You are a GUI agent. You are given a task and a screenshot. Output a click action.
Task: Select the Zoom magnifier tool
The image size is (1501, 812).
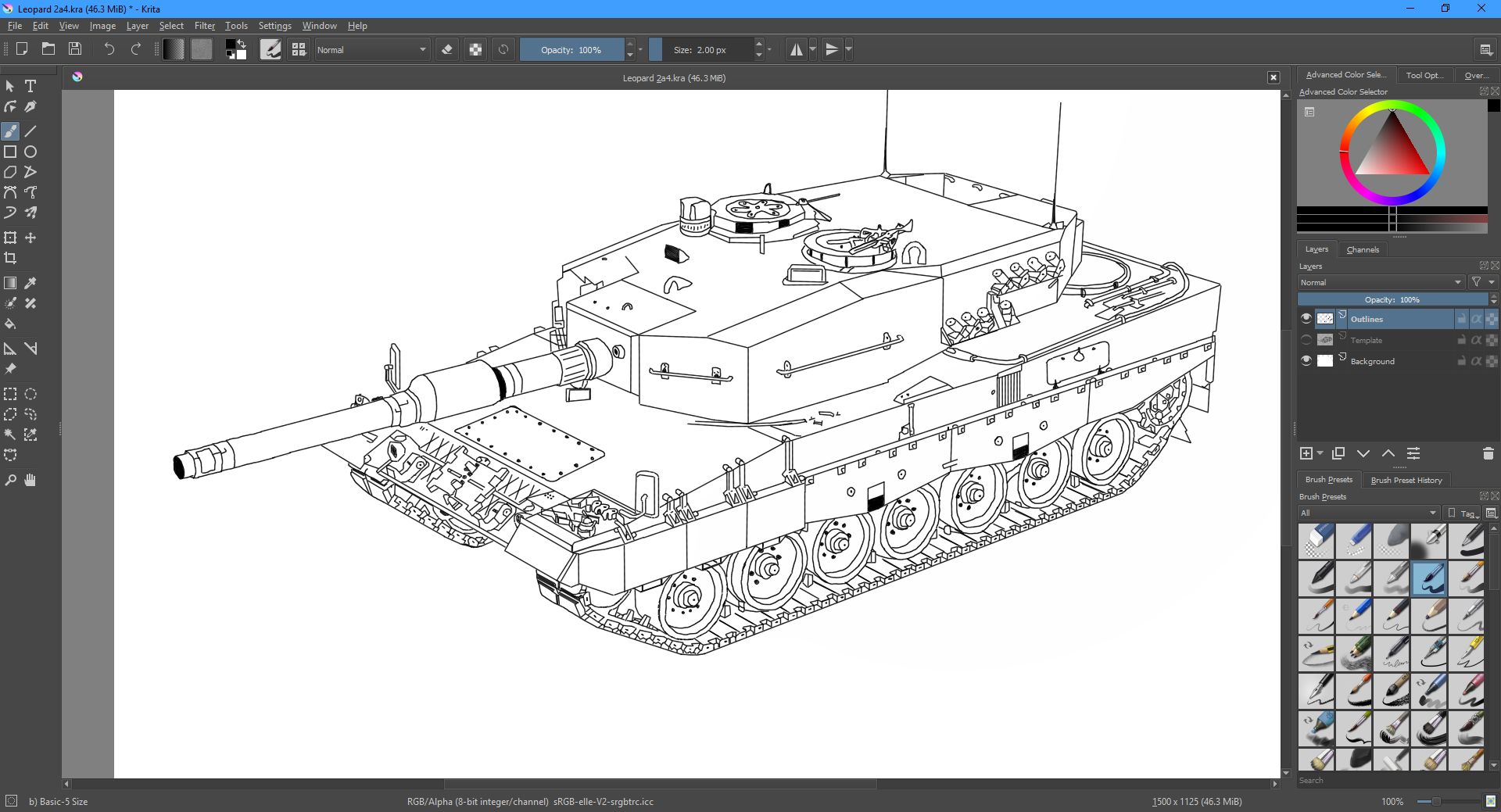10,480
